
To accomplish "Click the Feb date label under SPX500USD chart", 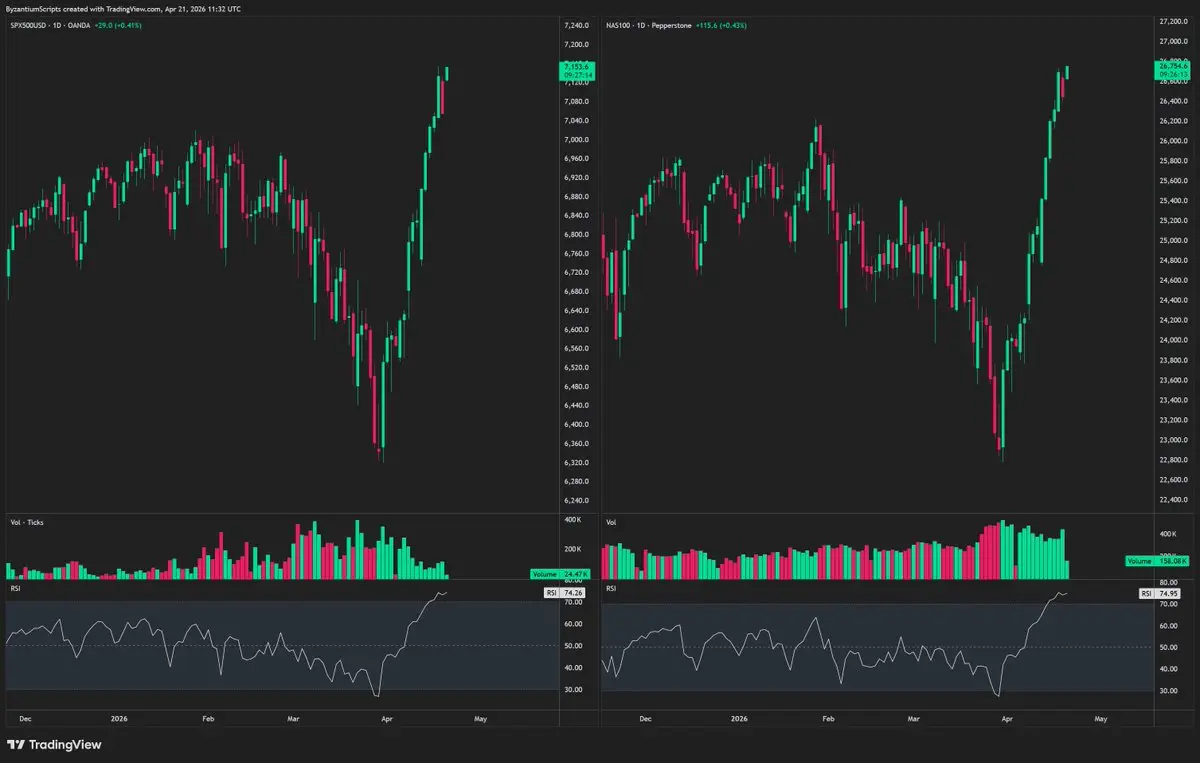I will 208,718.
